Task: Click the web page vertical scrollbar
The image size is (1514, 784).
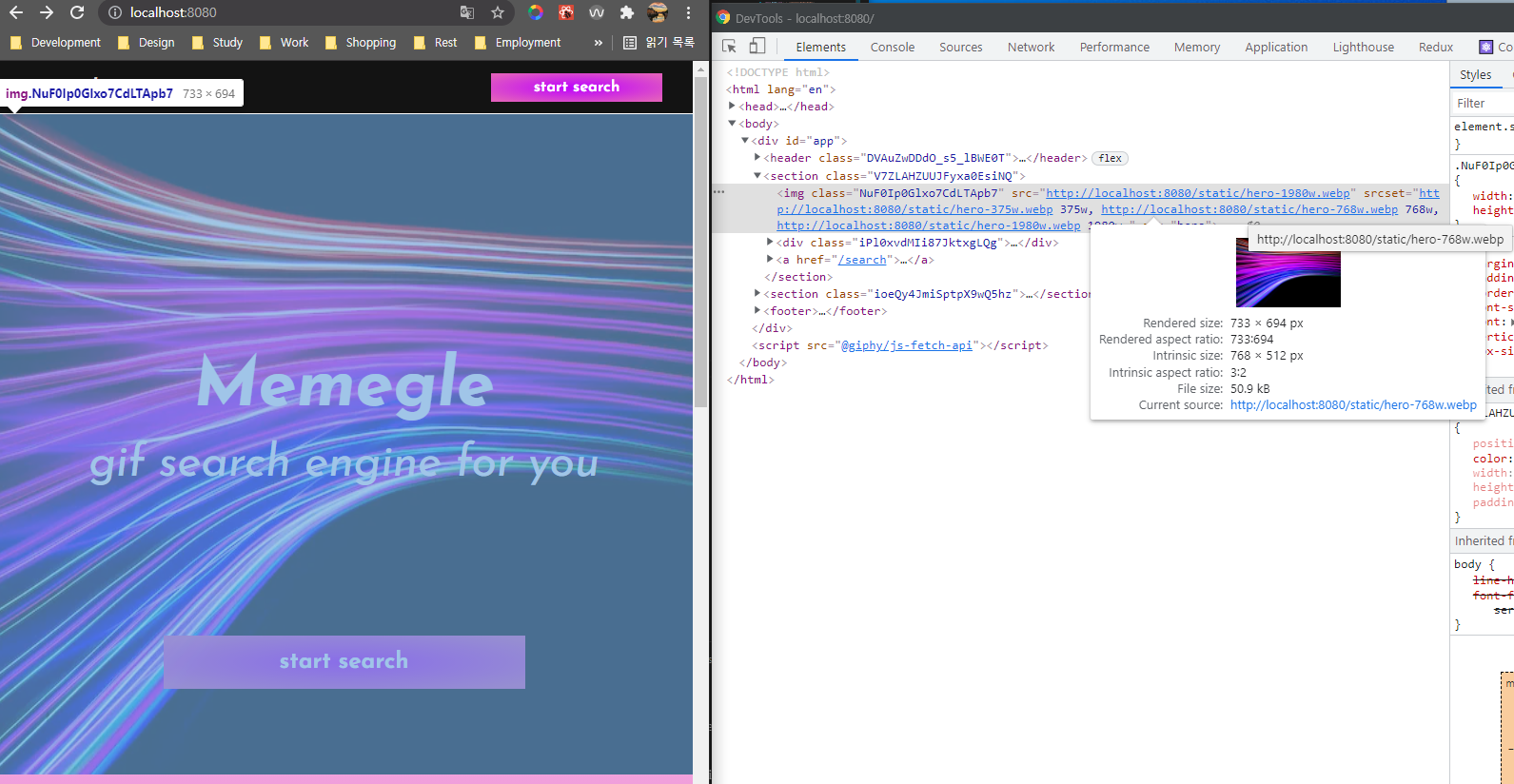Action: [701, 243]
